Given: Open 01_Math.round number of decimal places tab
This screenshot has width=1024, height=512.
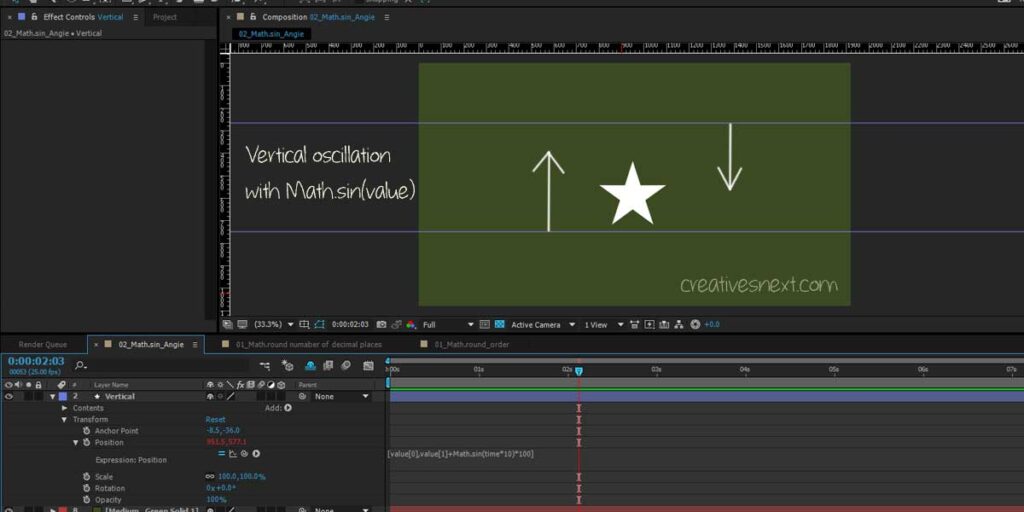Looking at the screenshot, I should pyautogui.click(x=309, y=344).
